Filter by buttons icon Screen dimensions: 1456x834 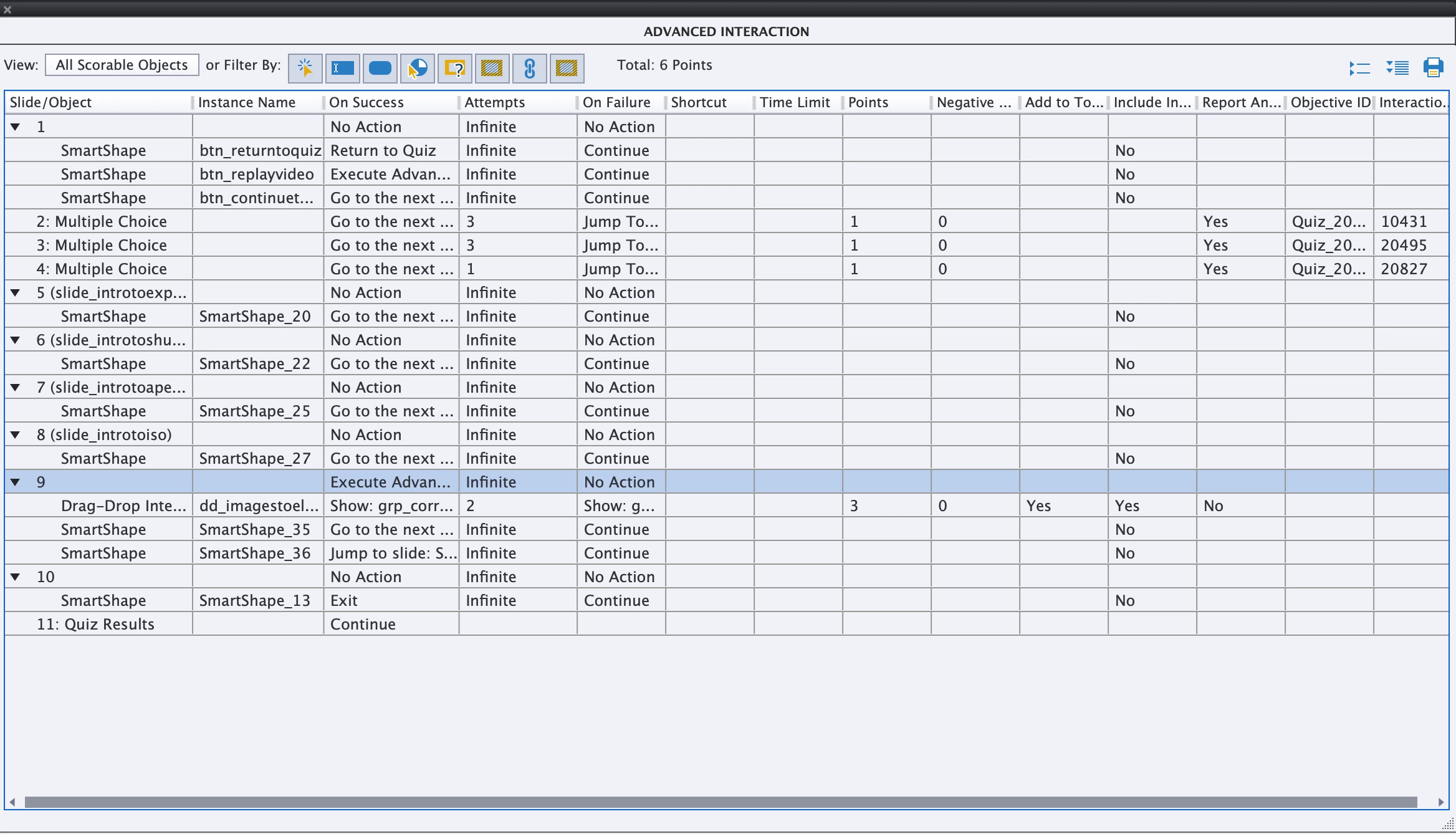380,67
